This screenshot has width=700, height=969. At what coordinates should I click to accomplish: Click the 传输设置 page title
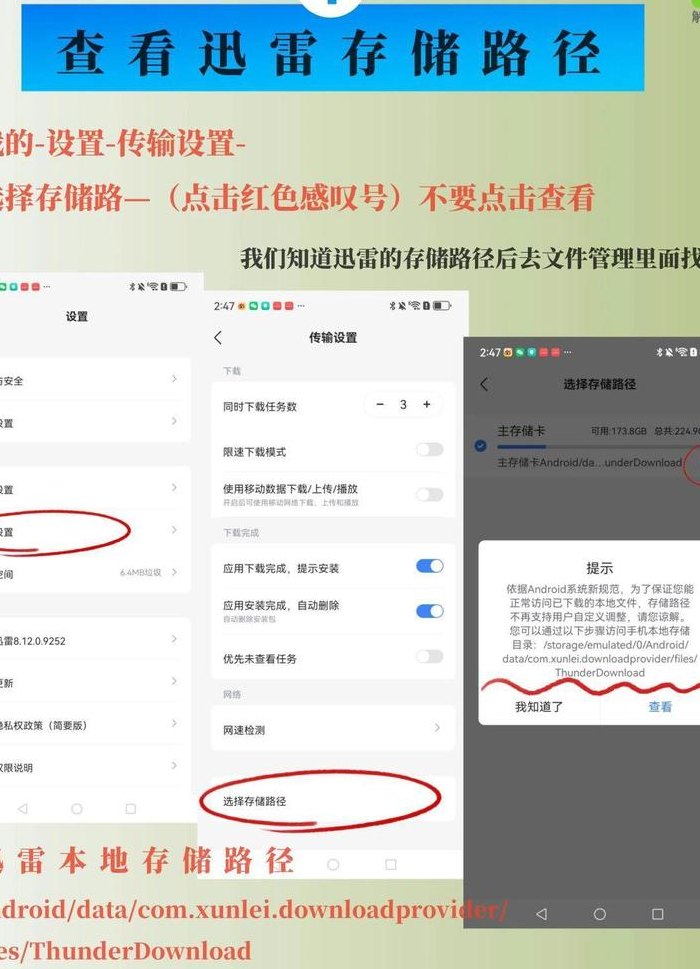pos(333,337)
